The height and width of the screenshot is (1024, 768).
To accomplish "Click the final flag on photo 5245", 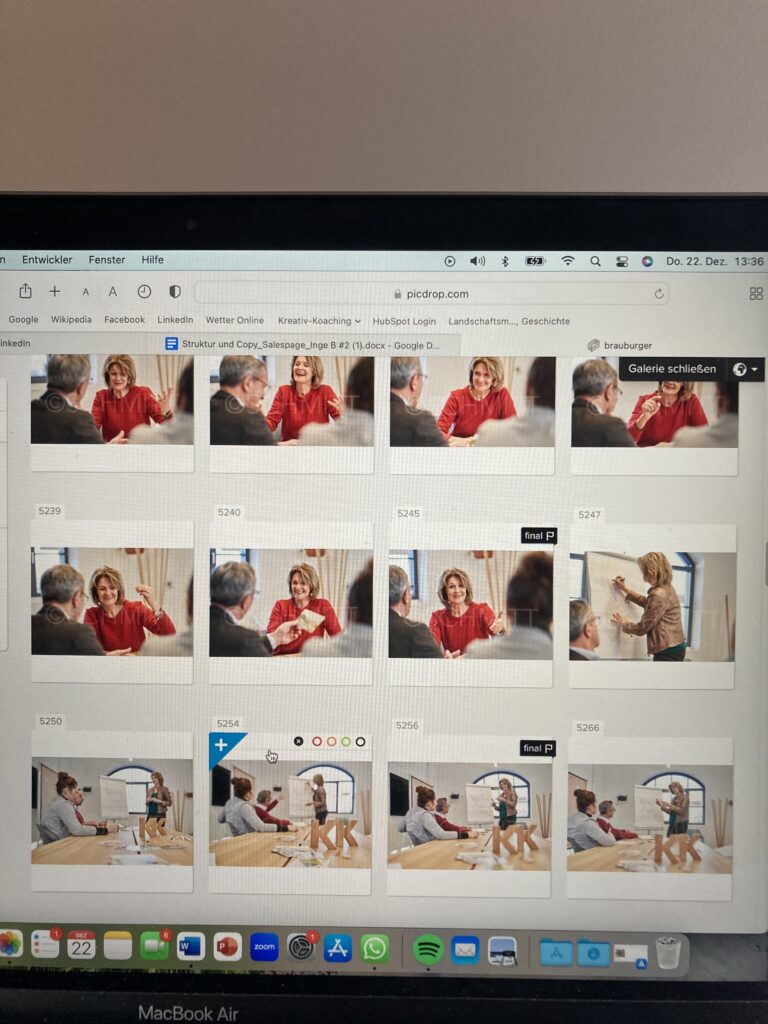I will point(539,536).
